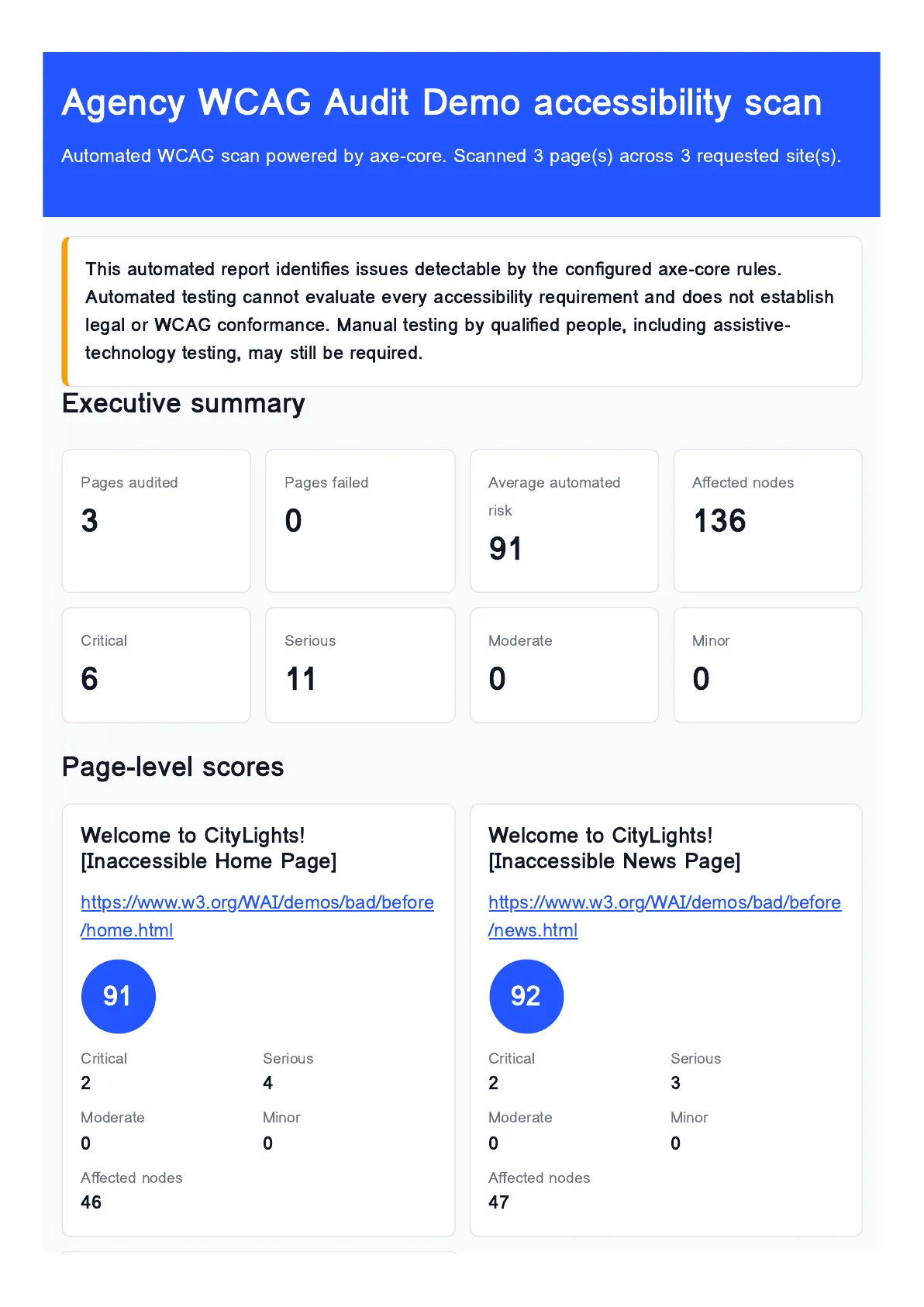Select the Average automated risk card
This screenshot has width=924, height=1307.
click(x=564, y=521)
